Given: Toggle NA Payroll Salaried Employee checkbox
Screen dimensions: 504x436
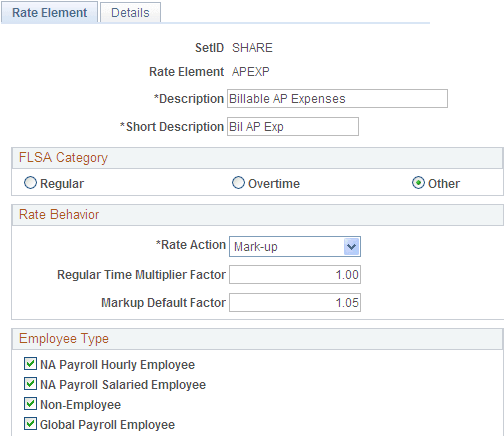Looking at the screenshot, I should coord(30,384).
